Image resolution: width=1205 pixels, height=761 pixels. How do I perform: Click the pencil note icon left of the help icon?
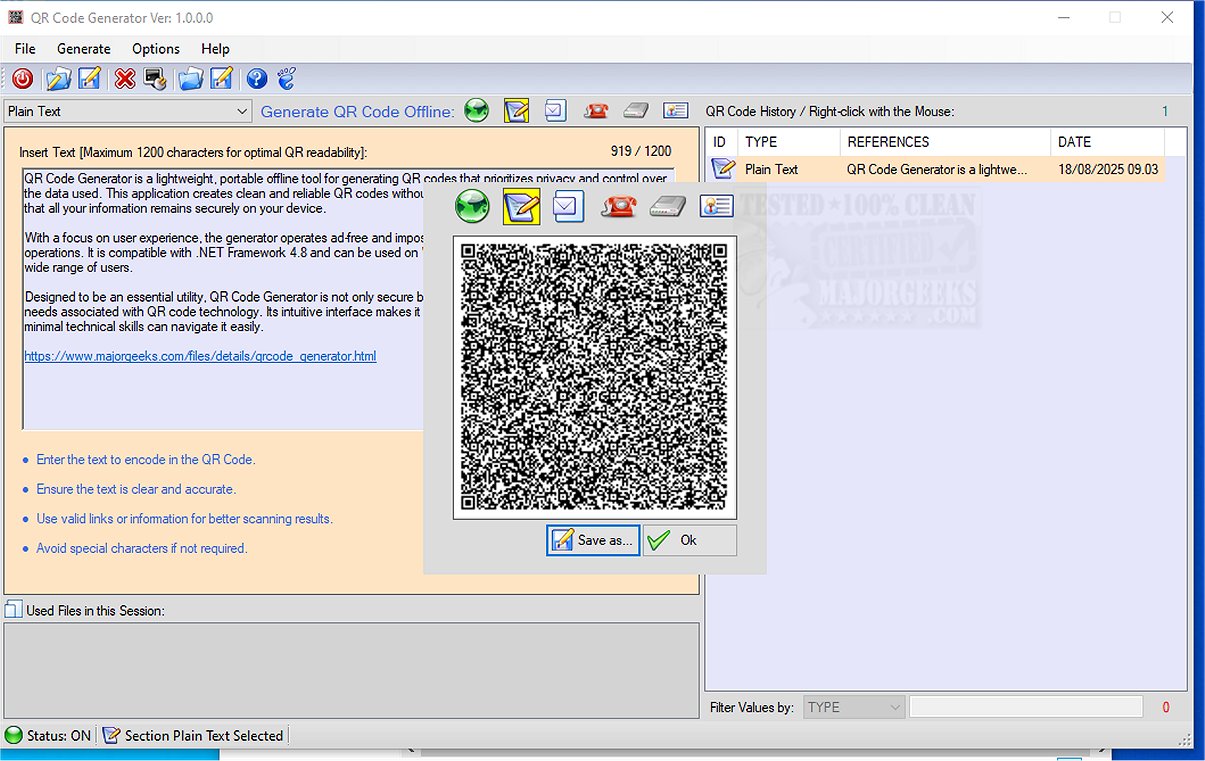coord(222,79)
